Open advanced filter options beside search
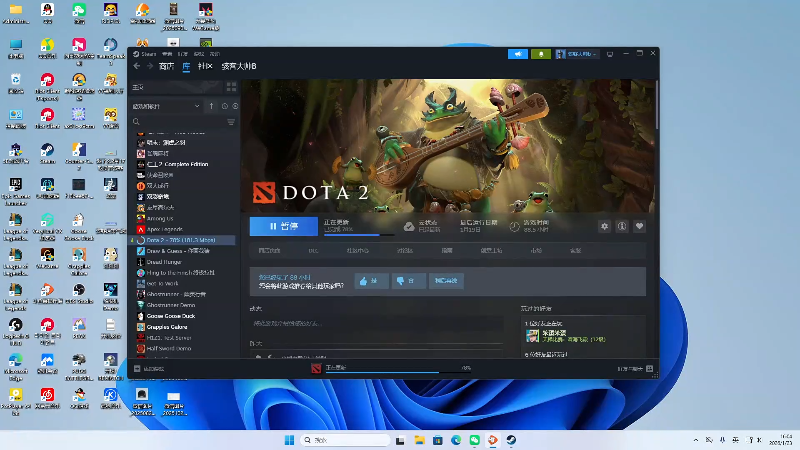 231,122
